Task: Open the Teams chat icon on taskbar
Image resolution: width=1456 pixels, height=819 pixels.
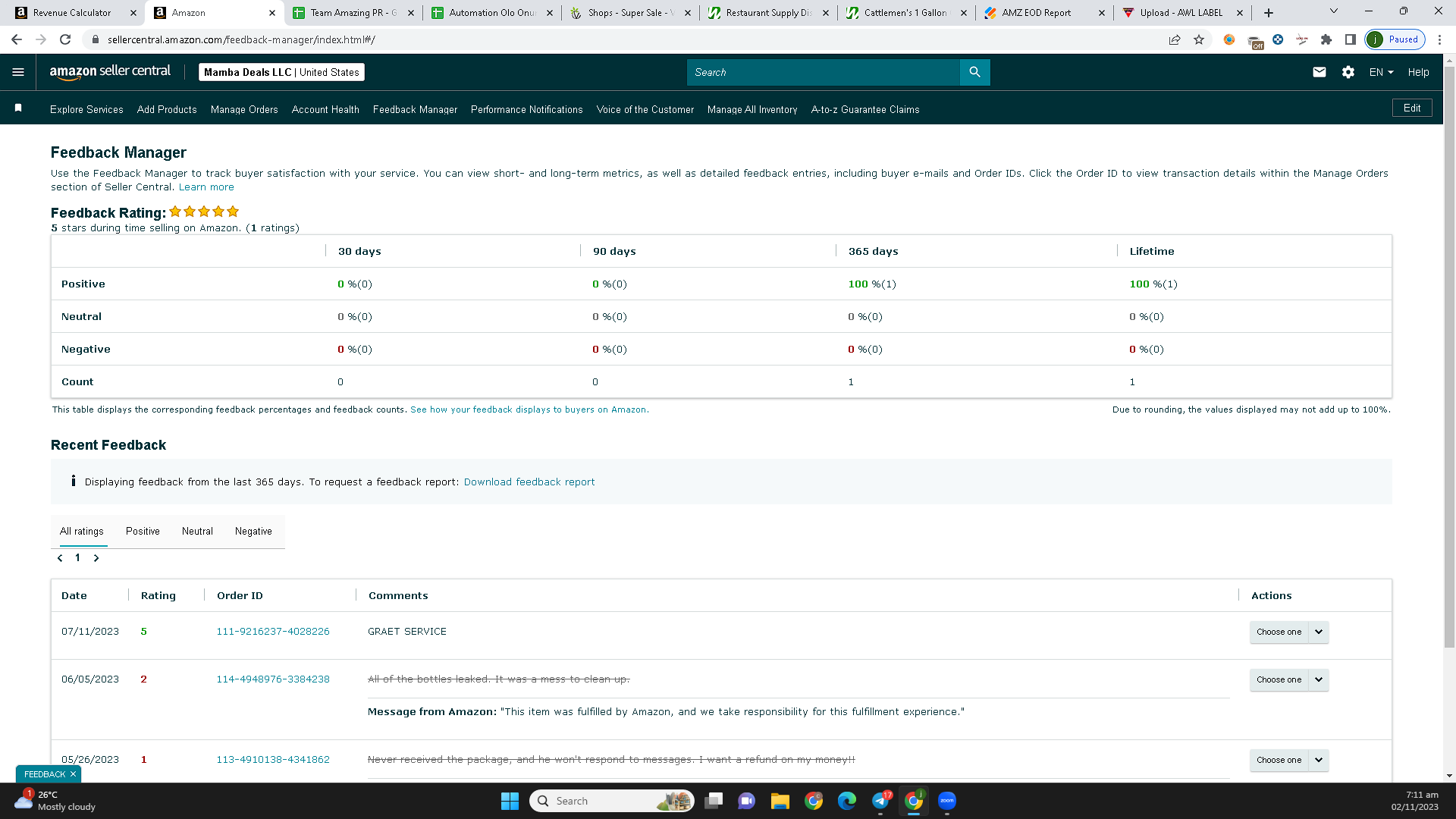Action: click(x=747, y=801)
